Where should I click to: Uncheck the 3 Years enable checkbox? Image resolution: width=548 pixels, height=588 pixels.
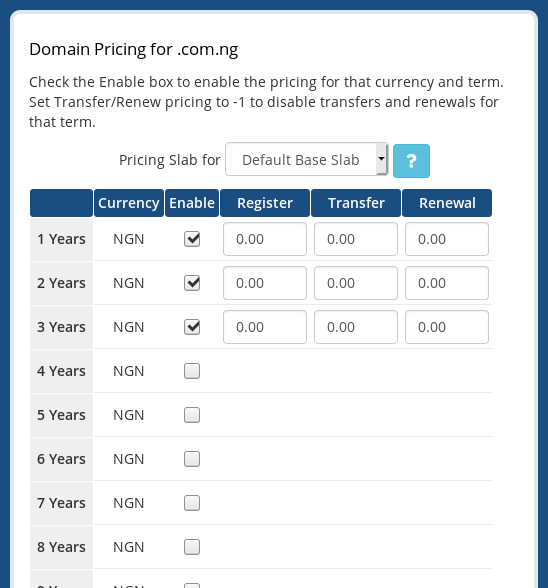192,327
